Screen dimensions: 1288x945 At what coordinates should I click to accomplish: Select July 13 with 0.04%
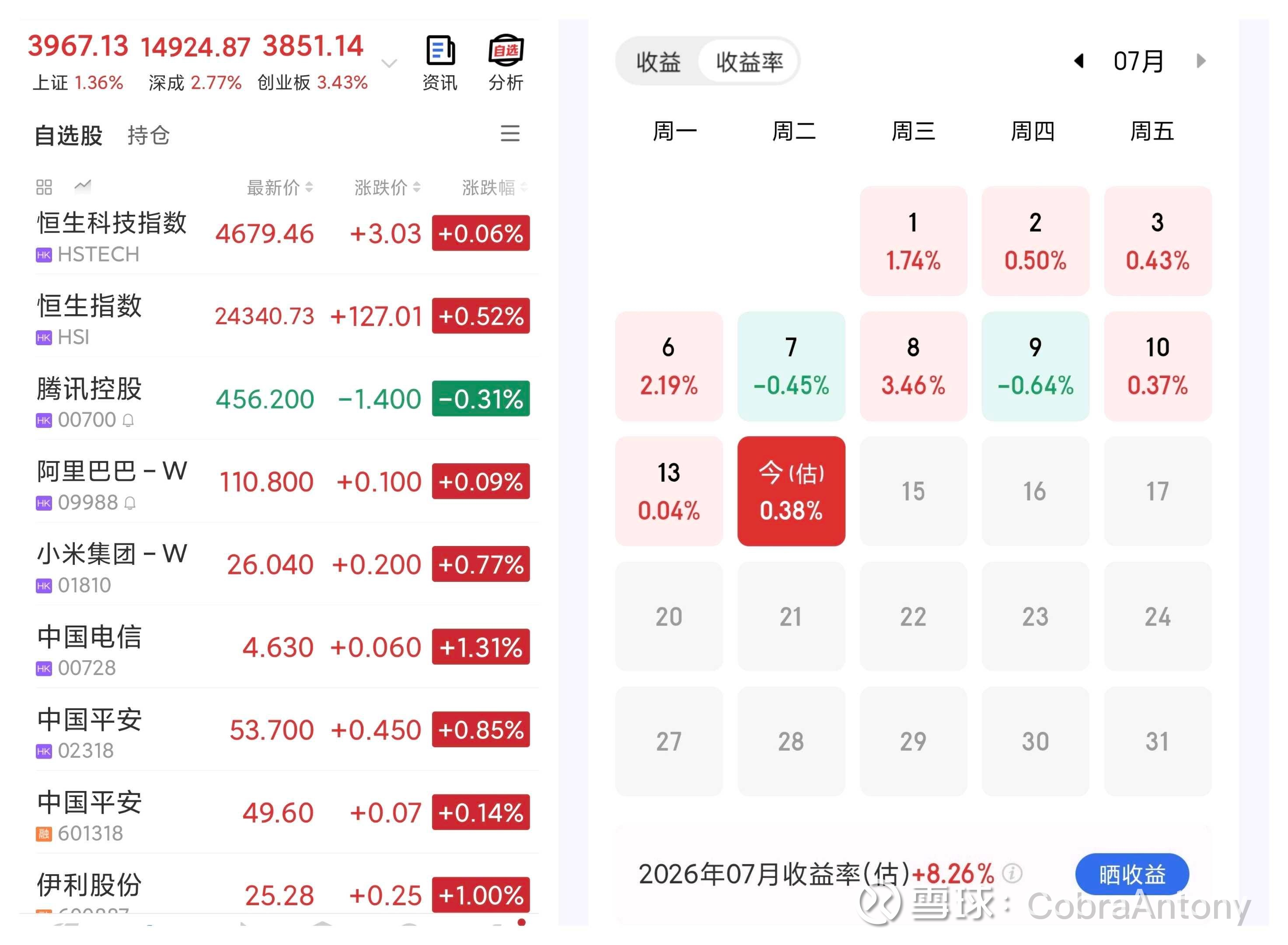(x=669, y=491)
